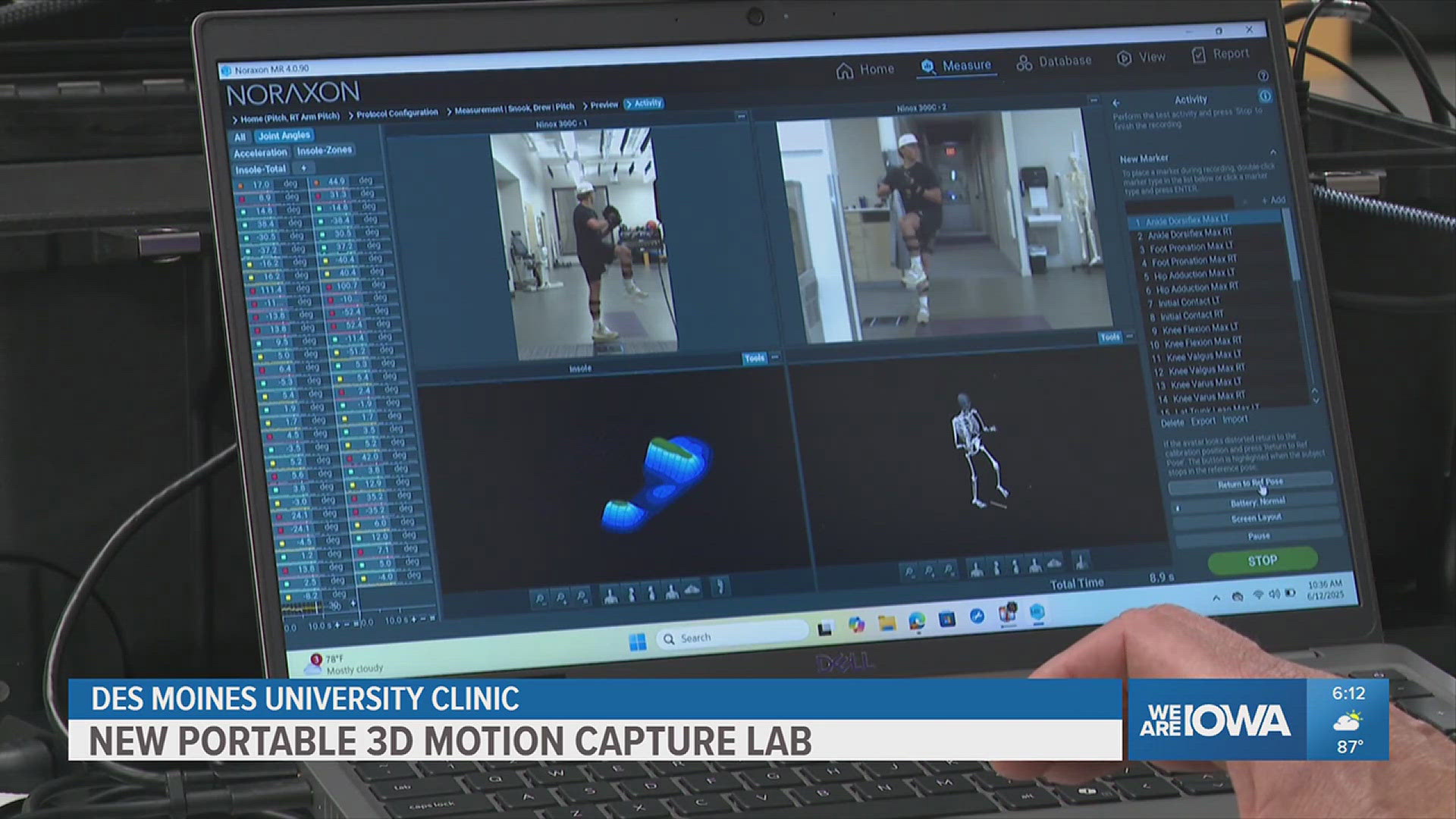The height and width of the screenshot is (819, 1456).
Task: Go back with the Activity panel arrow
Action: [1116, 102]
